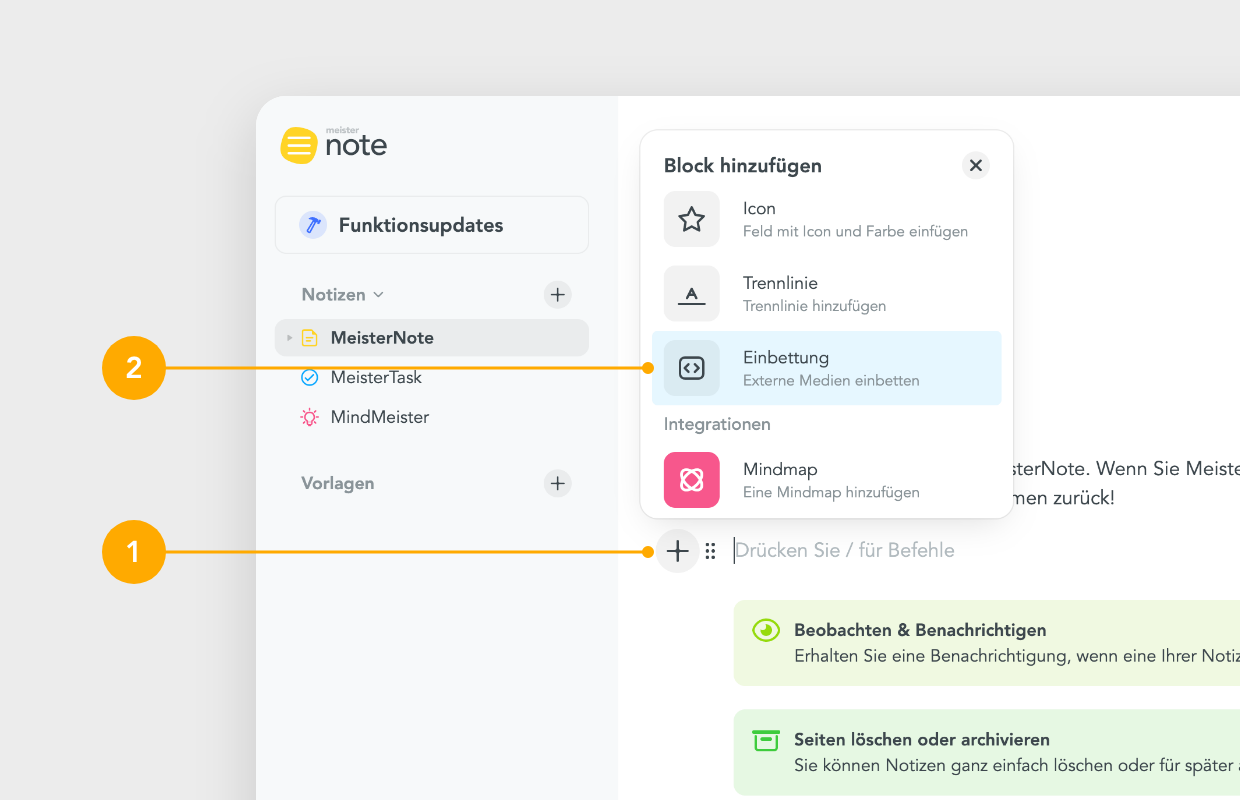Screen dimensions: 1240x800
Task: Choose the Einbettung menu entry
Action: [826, 368]
